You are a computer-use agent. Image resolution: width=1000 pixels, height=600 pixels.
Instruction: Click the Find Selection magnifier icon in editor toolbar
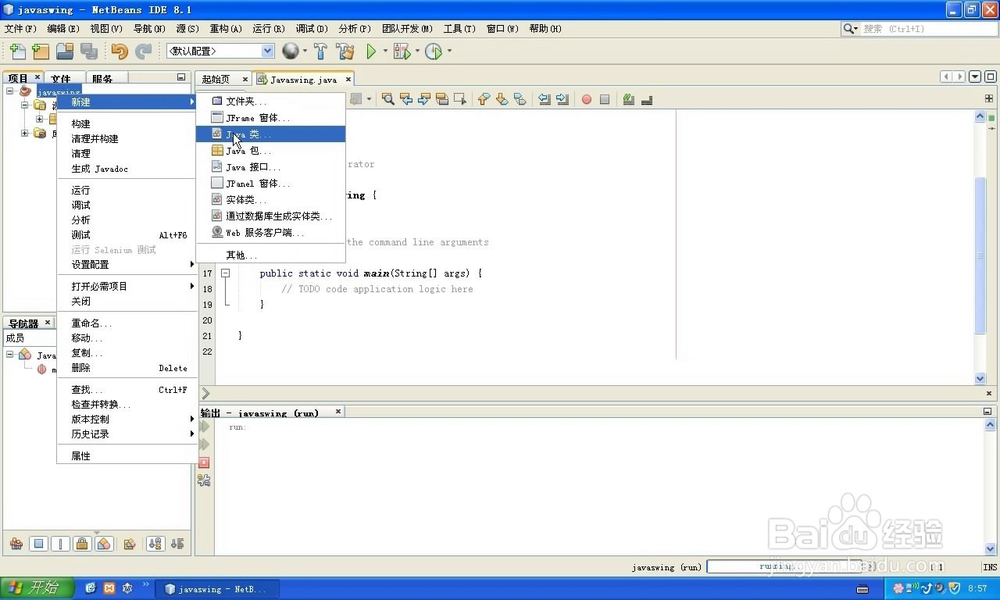pyautogui.click(x=388, y=99)
